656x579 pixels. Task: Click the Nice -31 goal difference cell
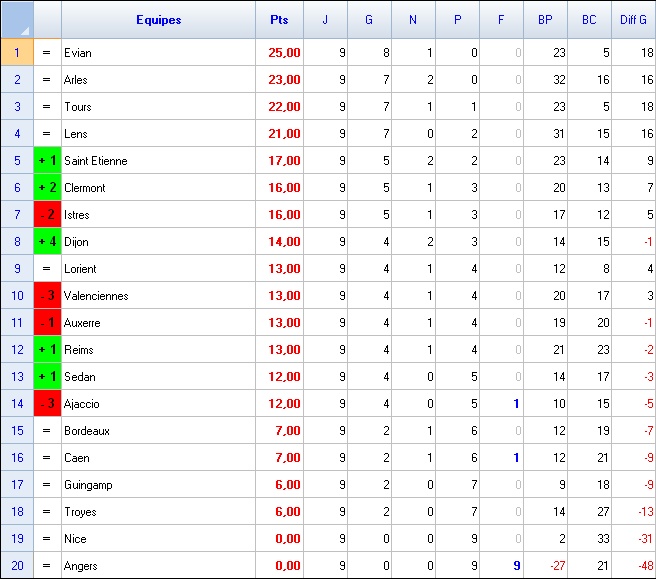pos(634,538)
